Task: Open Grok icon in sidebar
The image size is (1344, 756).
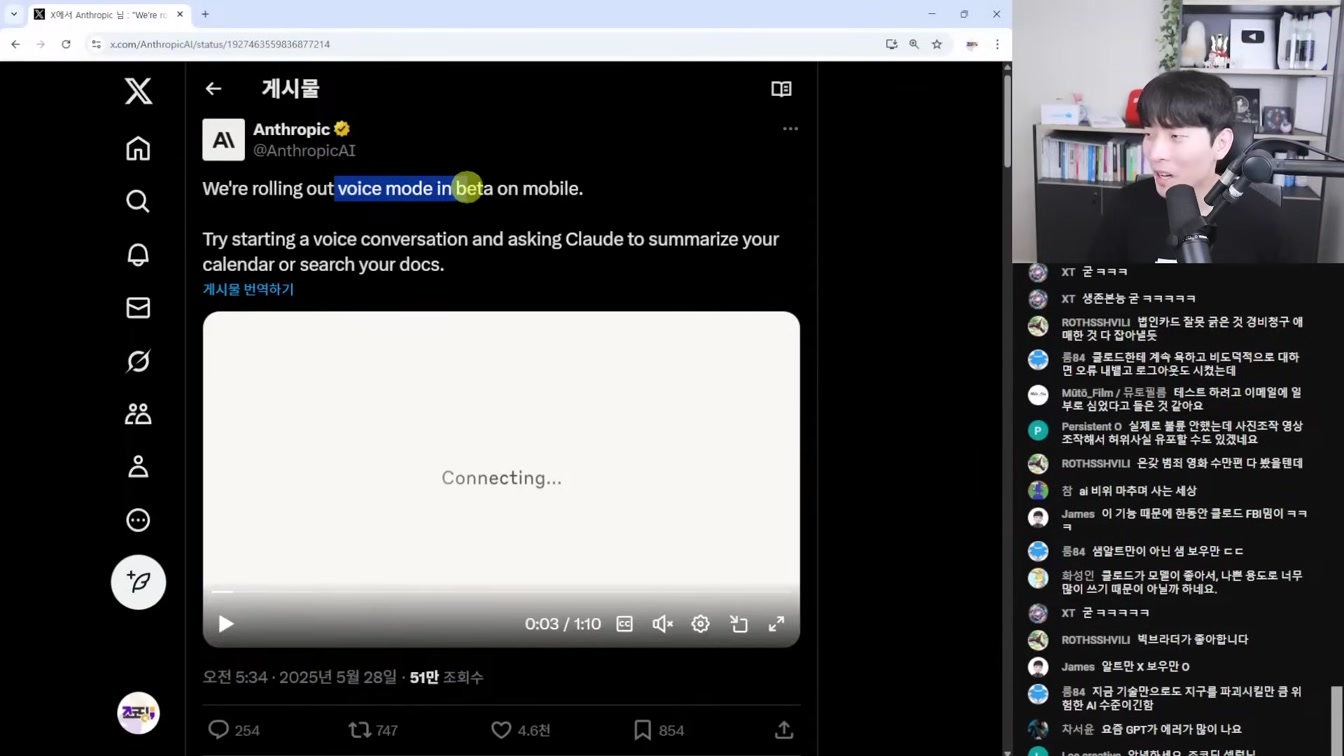Action: pyautogui.click(x=138, y=360)
